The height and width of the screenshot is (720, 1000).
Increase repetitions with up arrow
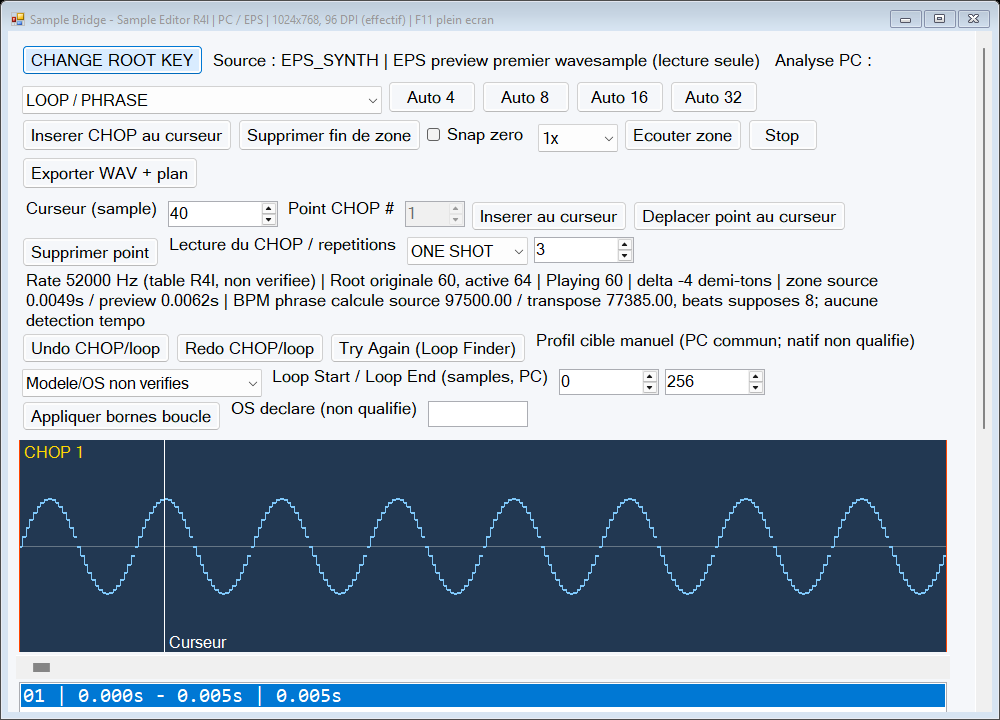pos(625,244)
